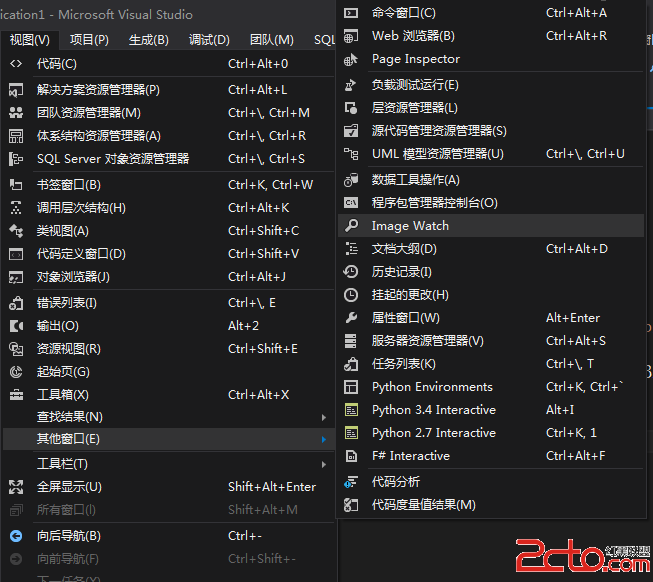
Task: Click the Page Inspector icon
Action: (x=351, y=60)
